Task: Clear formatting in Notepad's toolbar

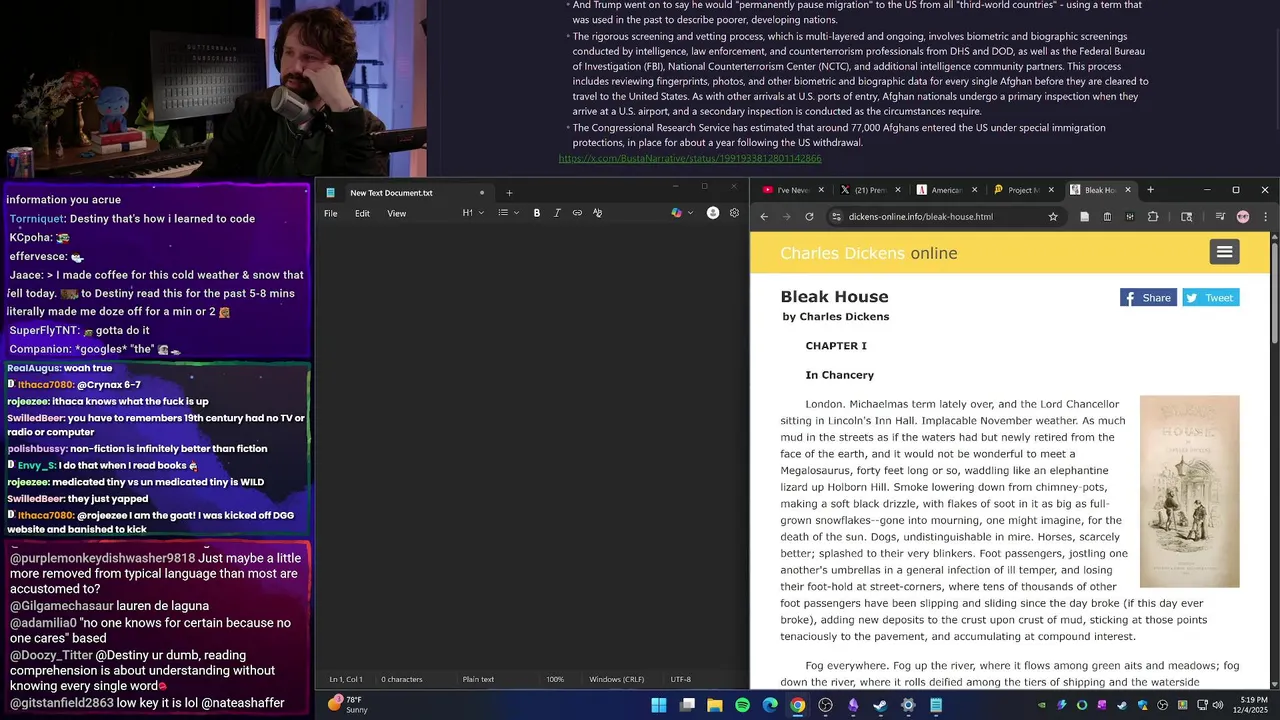Action: click(597, 213)
